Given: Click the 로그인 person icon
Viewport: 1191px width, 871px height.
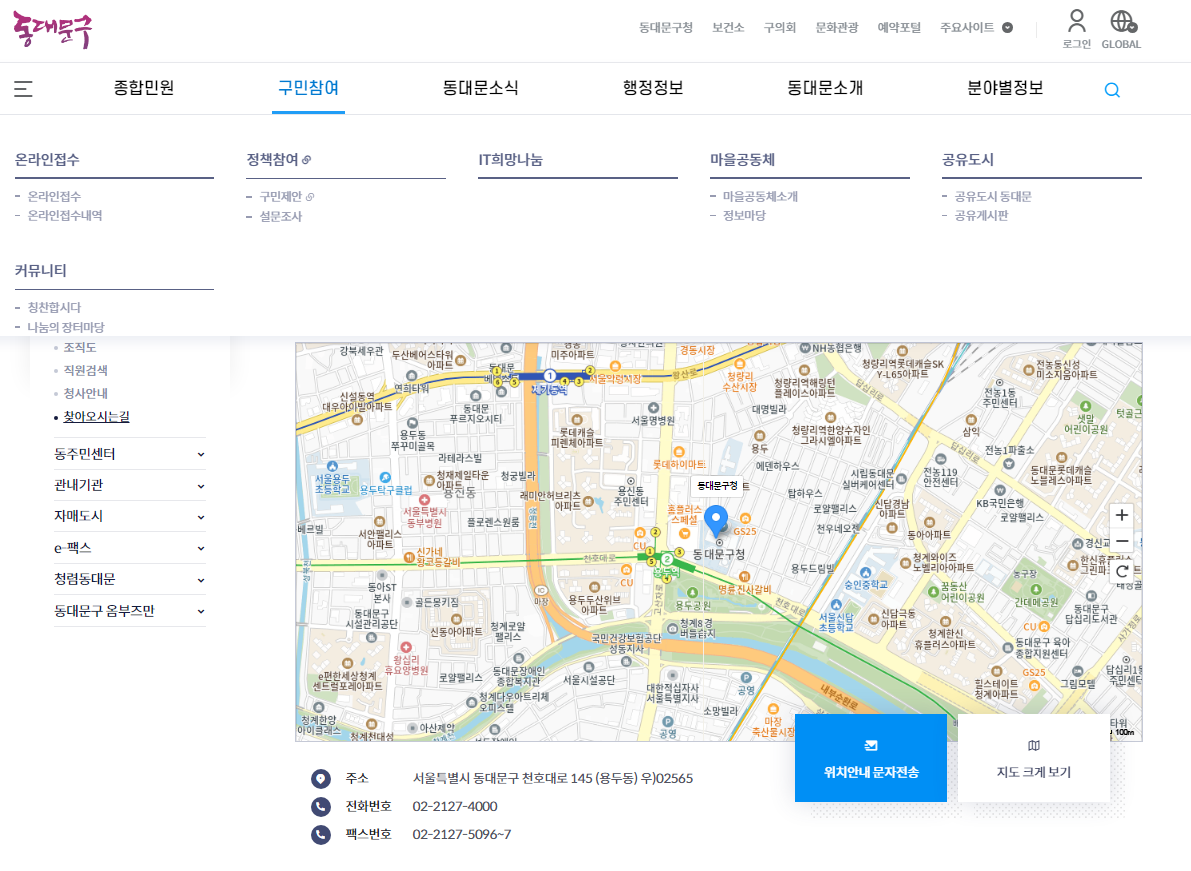Looking at the screenshot, I should pos(1076,21).
